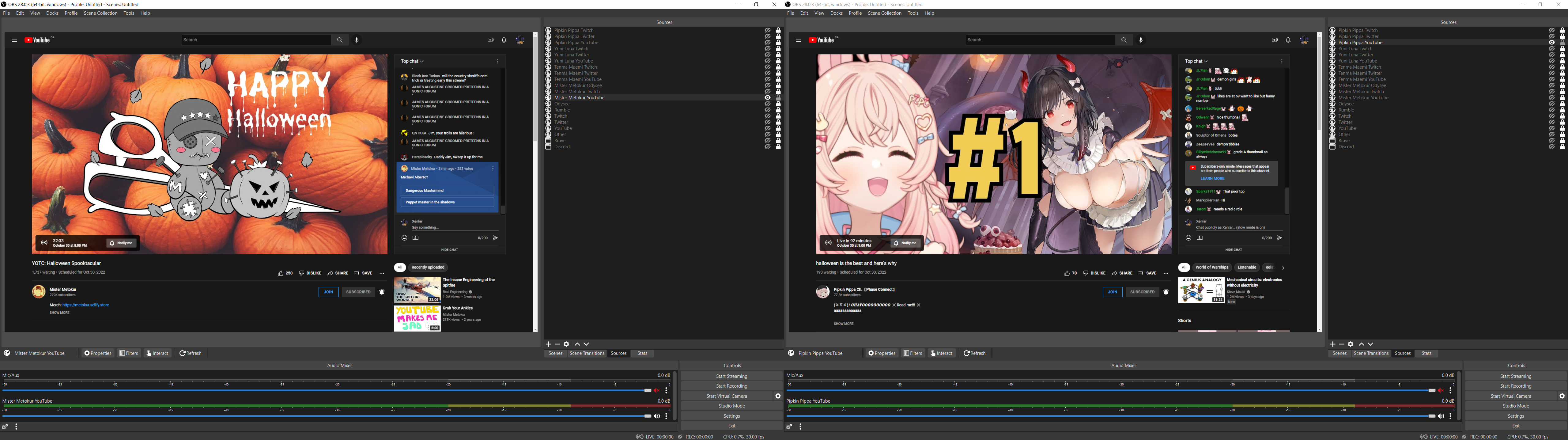The width and height of the screenshot is (1568, 440).
Task: Open File menu in left OBS window
Action: click(7, 13)
